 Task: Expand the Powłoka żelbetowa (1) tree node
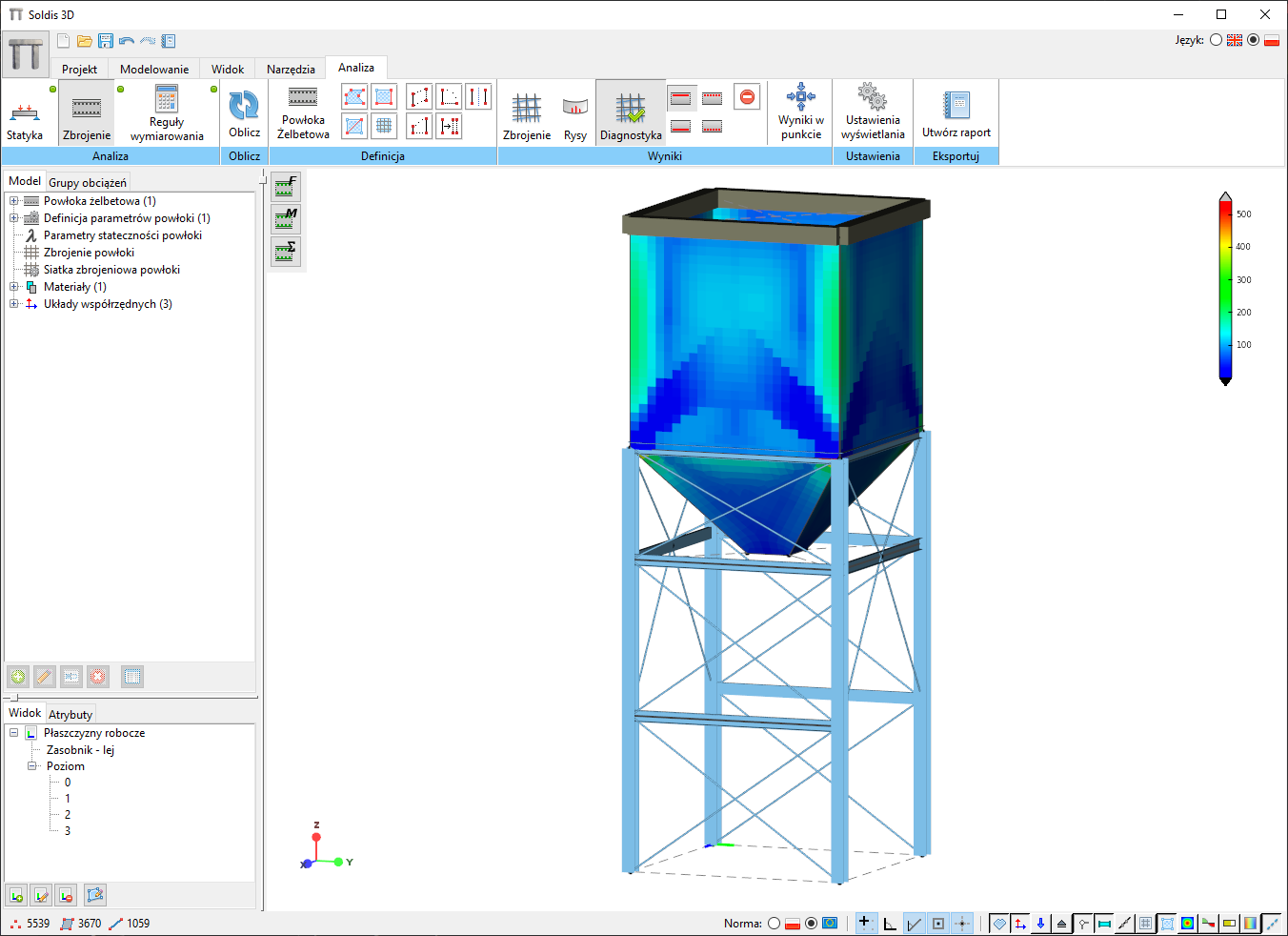pos(14,201)
